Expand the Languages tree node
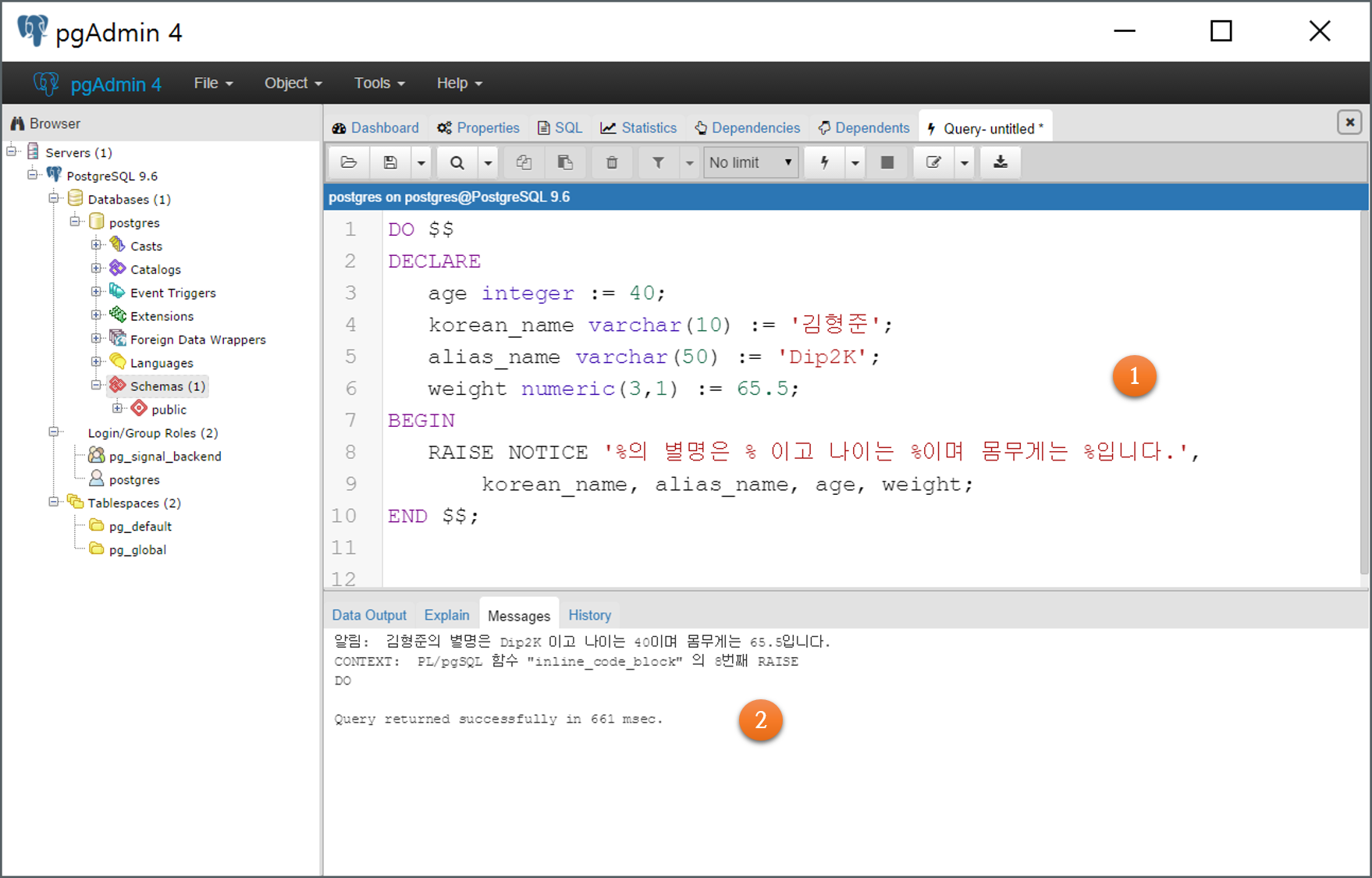 tap(96, 361)
